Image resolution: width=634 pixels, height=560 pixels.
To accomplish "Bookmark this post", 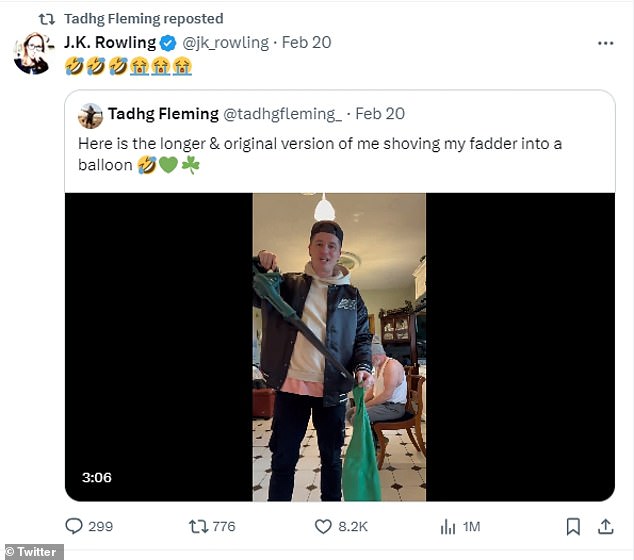I will [x=573, y=526].
